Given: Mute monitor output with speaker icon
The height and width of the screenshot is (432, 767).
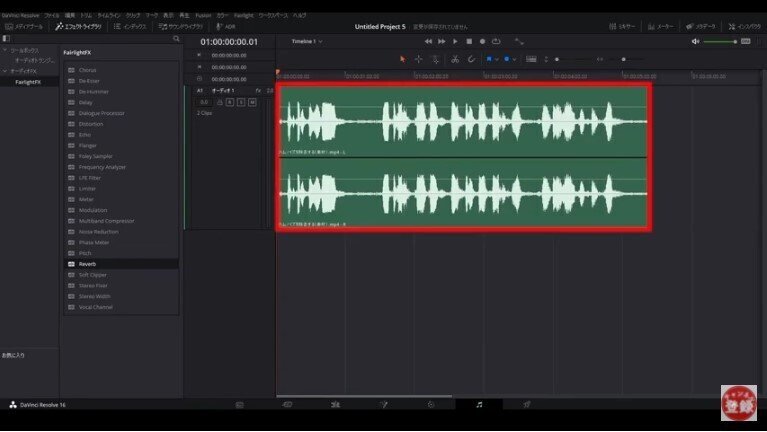Looking at the screenshot, I should 695,42.
